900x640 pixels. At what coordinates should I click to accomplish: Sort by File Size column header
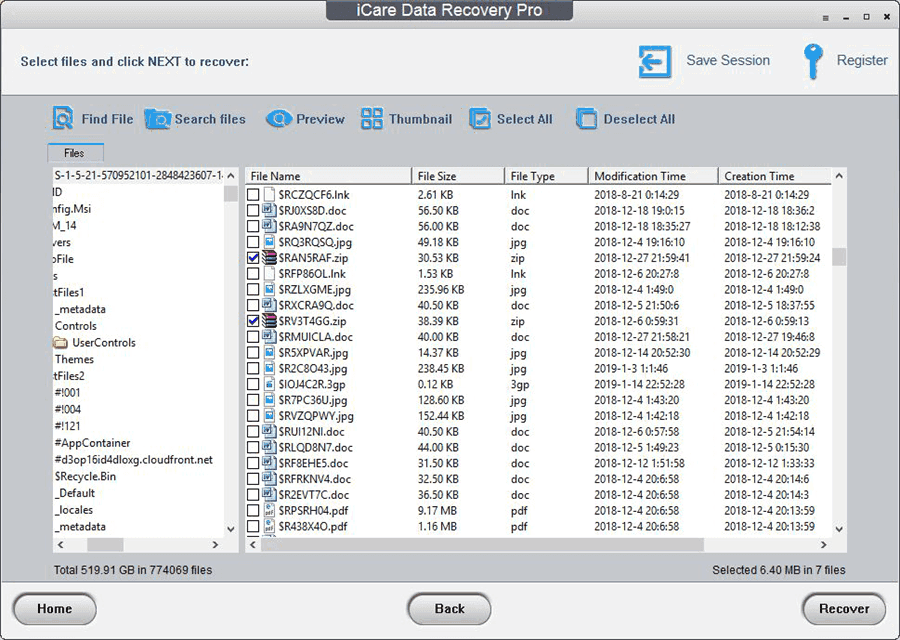pyautogui.click(x=458, y=176)
